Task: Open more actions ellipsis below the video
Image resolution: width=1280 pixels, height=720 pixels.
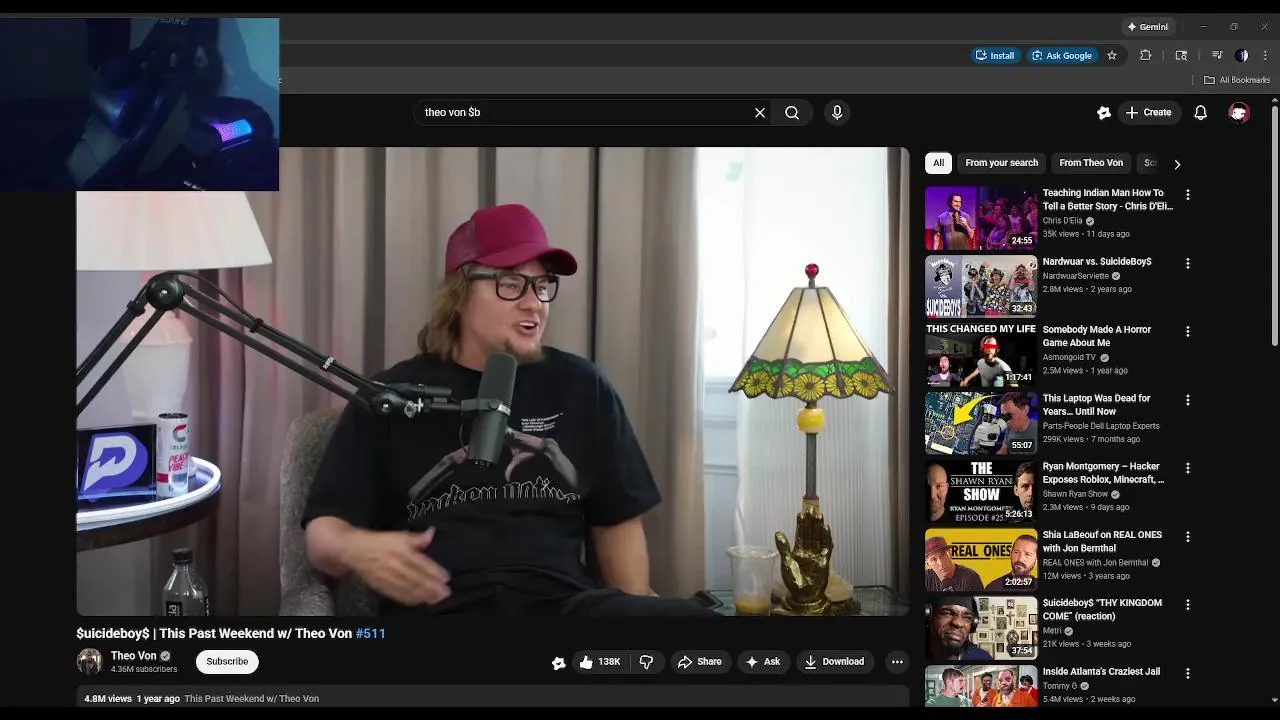Action: (897, 662)
